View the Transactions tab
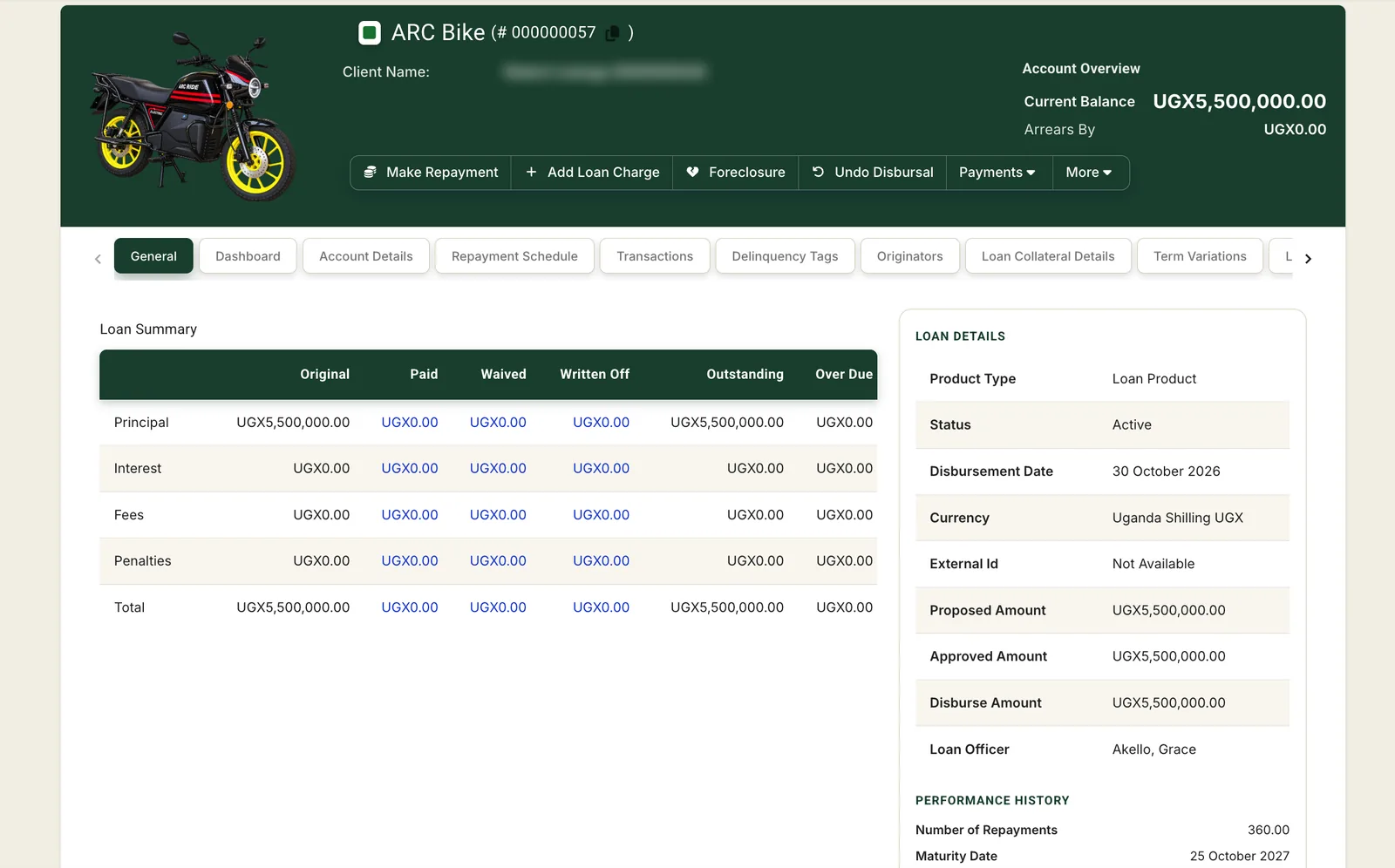1395x868 pixels. coord(655,256)
